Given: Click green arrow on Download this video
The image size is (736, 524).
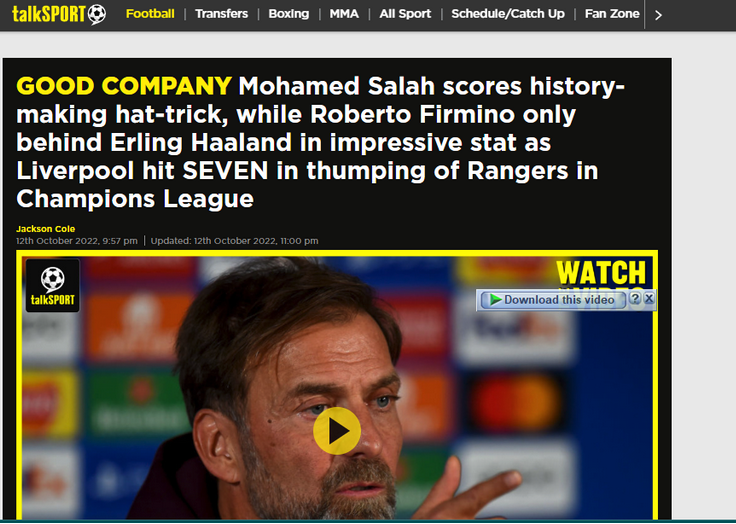Looking at the screenshot, I should click(495, 300).
